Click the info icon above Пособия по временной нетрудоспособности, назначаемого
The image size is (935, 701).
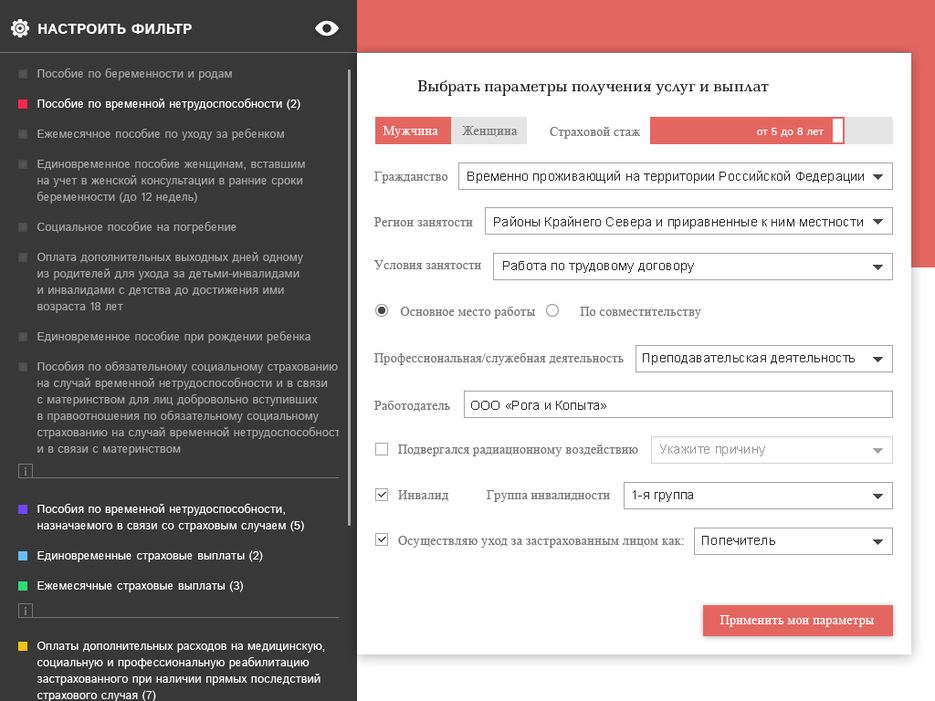pyautogui.click(x=25, y=471)
